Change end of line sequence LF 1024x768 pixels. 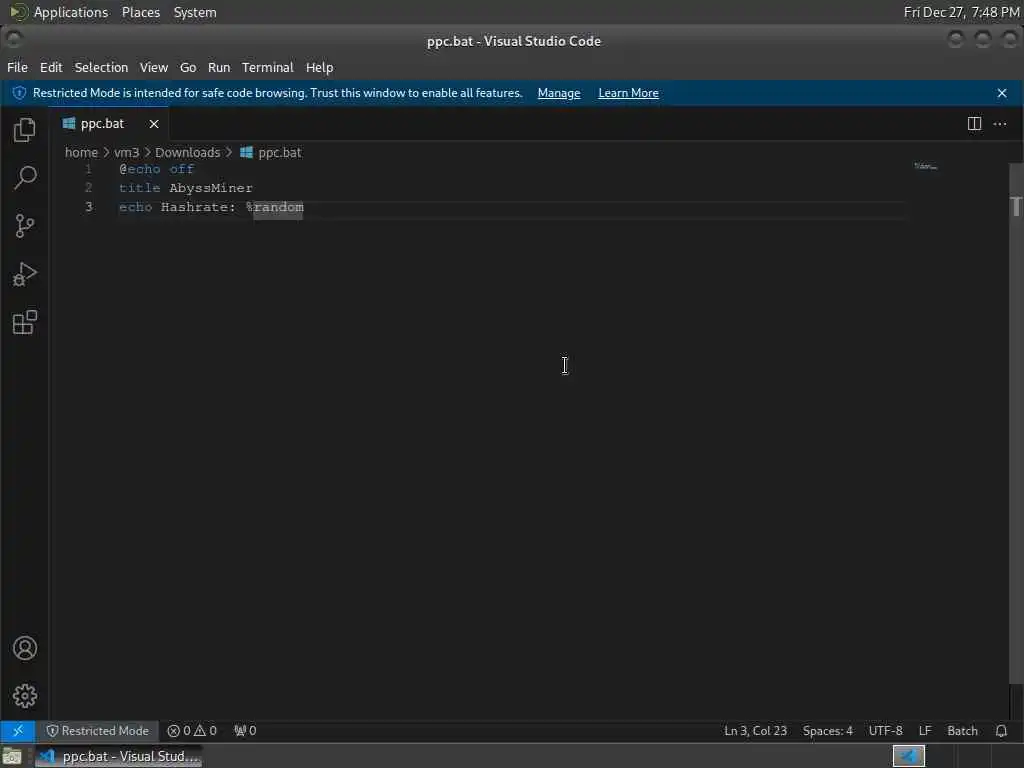[x=925, y=731]
